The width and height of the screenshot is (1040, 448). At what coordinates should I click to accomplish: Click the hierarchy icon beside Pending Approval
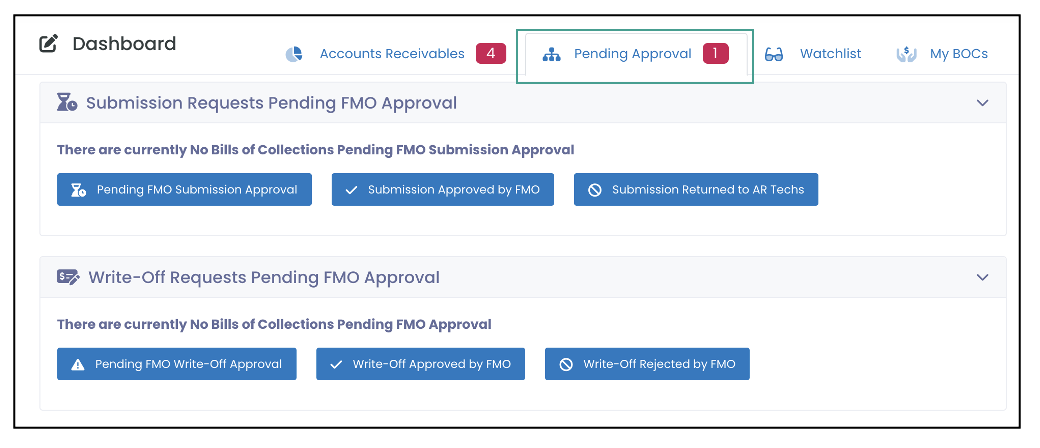(x=552, y=54)
